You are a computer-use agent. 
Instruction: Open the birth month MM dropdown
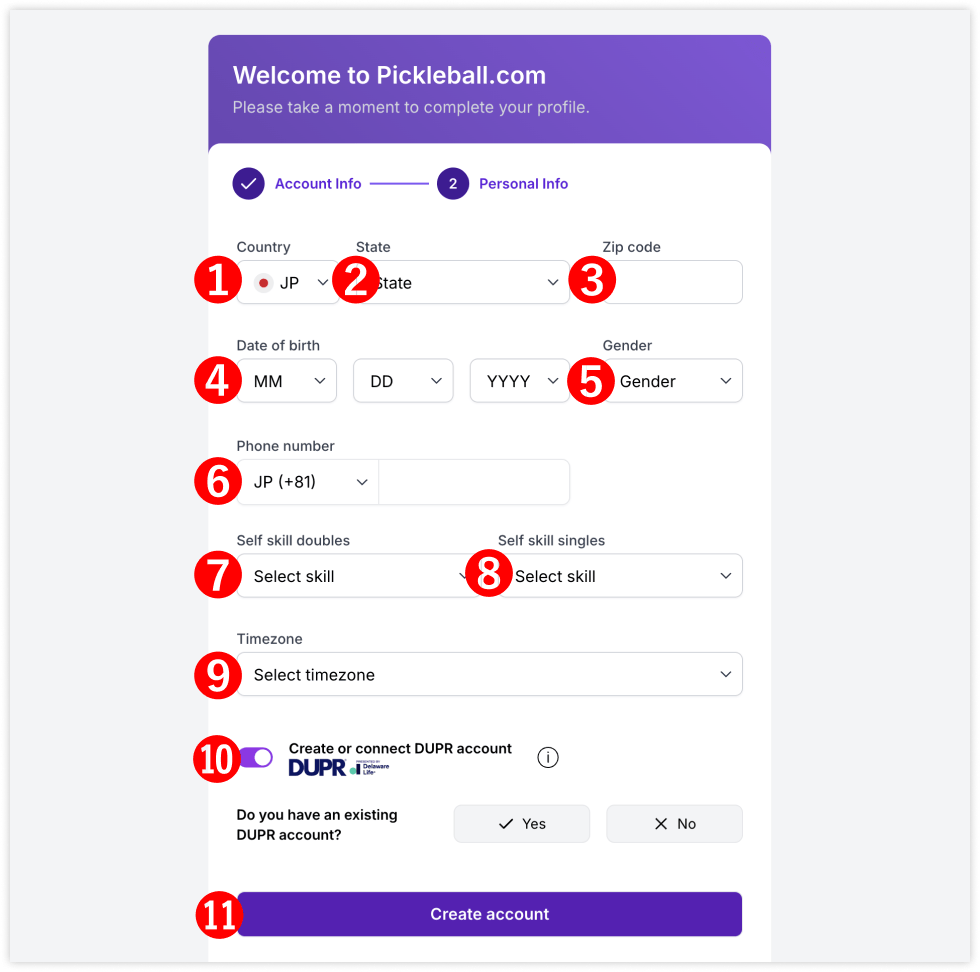coord(290,381)
